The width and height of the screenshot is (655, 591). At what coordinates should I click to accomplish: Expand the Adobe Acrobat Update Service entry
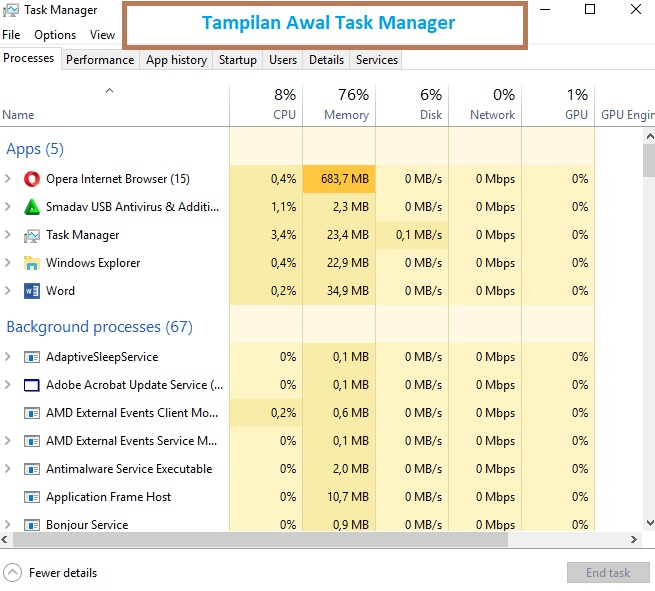(x=8, y=385)
